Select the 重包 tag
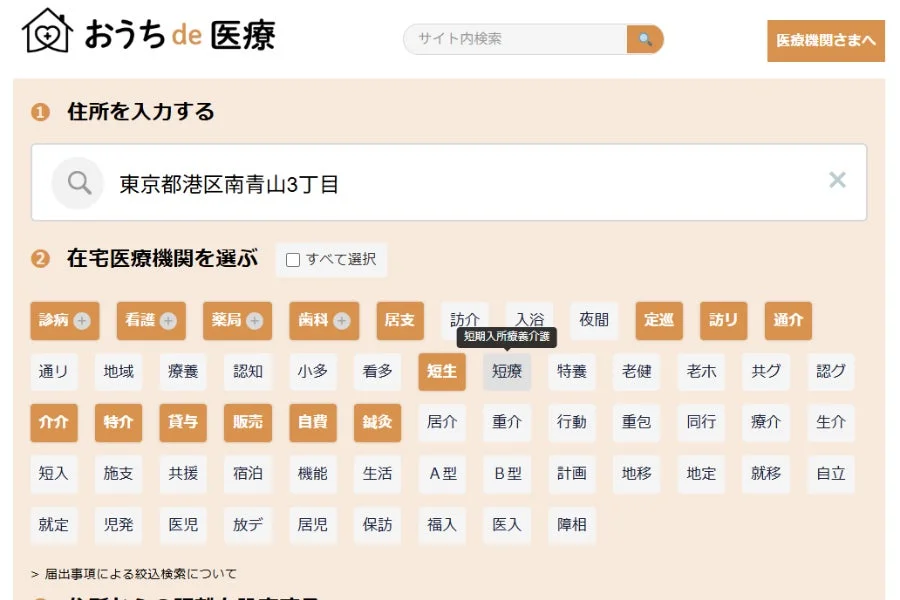This screenshot has width=900, height=600. point(637,423)
